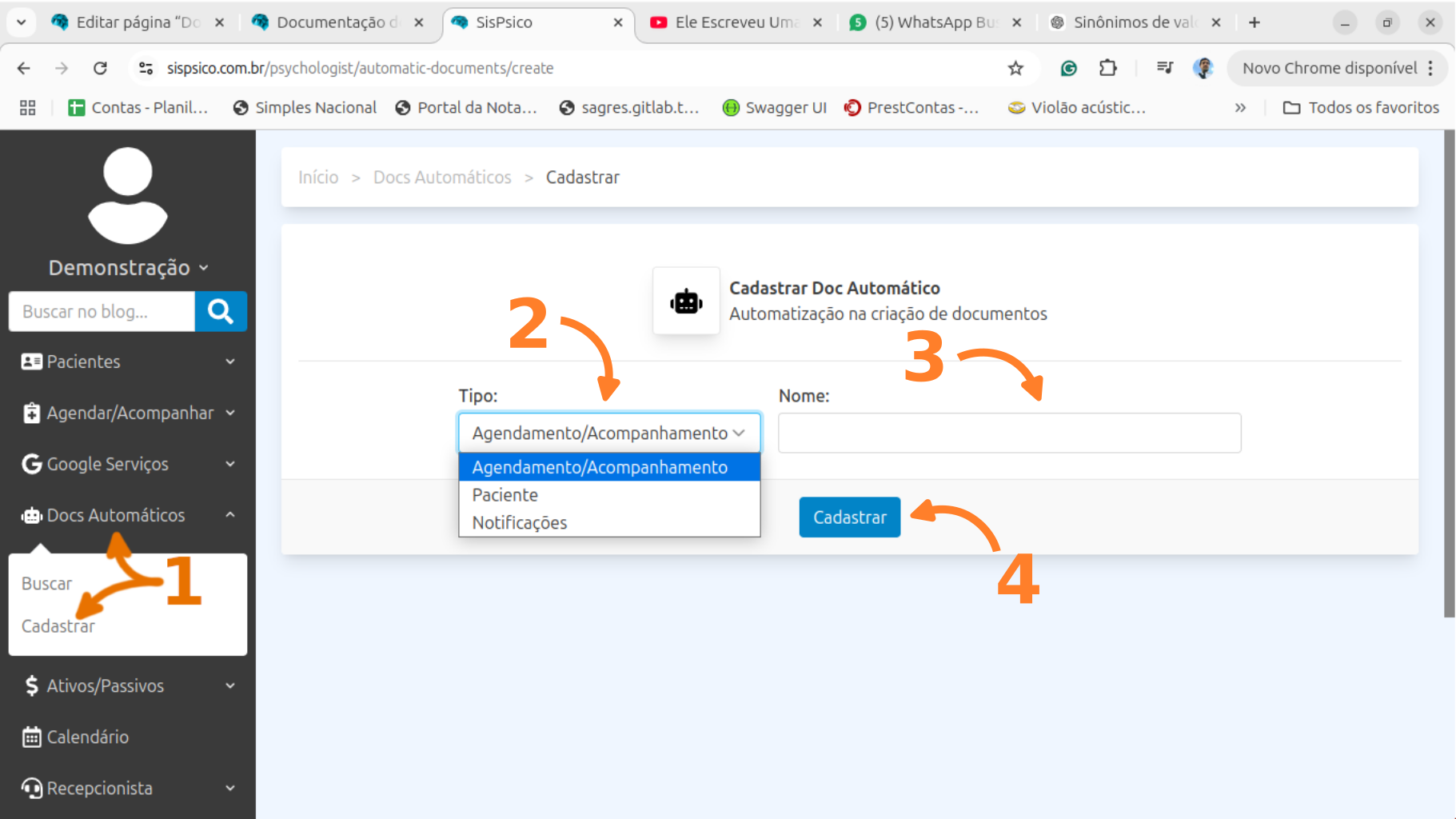This screenshot has width=1456, height=819.
Task: Choose Notificações option in Tipo list
Action: (520, 523)
